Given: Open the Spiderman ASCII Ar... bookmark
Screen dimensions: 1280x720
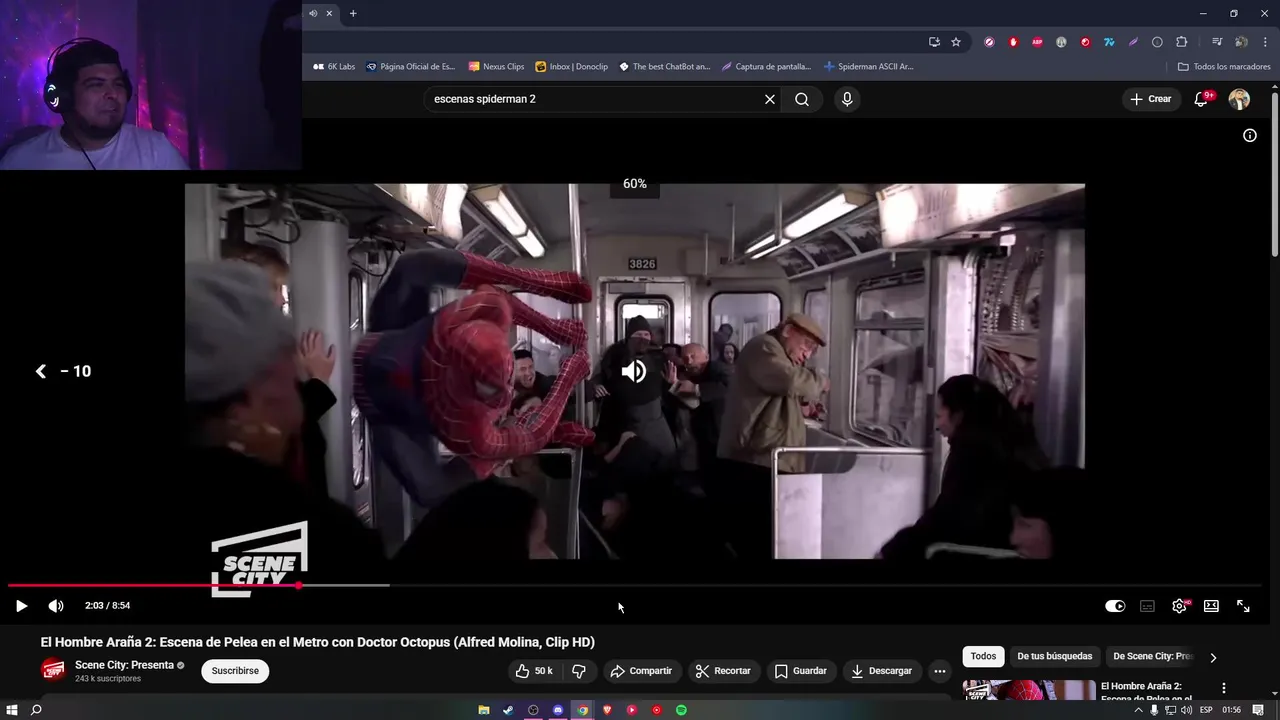Looking at the screenshot, I should pos(868,67).
